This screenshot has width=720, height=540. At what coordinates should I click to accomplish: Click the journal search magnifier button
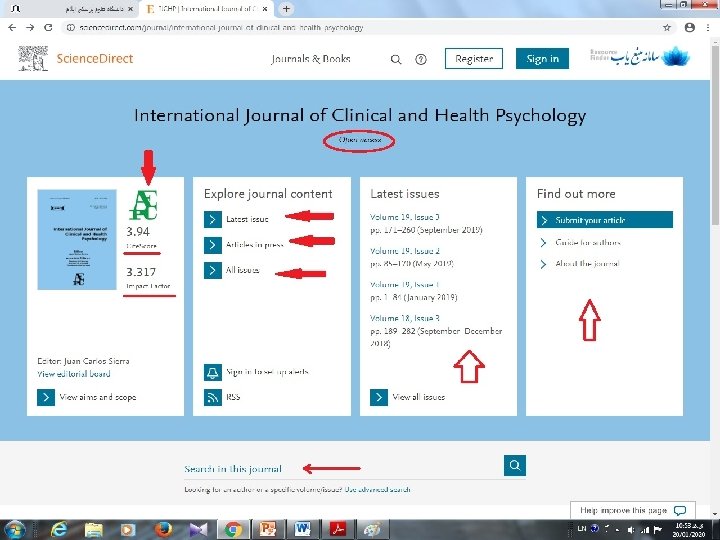(x=515, y=466)
